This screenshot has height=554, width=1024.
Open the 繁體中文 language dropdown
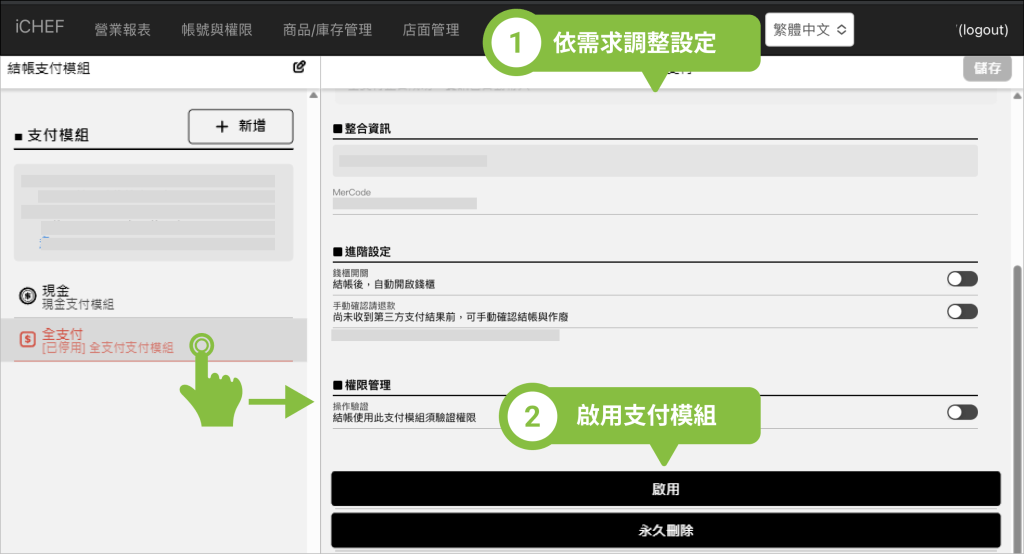click(x=809, y=29)
